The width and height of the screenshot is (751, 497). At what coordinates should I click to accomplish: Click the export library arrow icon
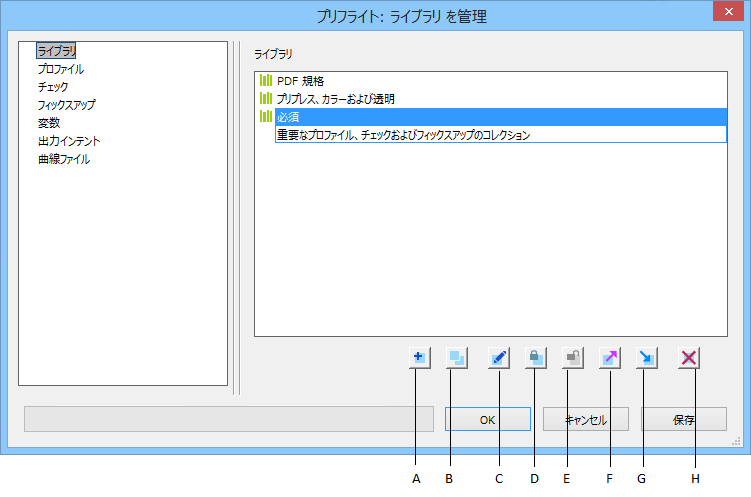pos(610,358)
